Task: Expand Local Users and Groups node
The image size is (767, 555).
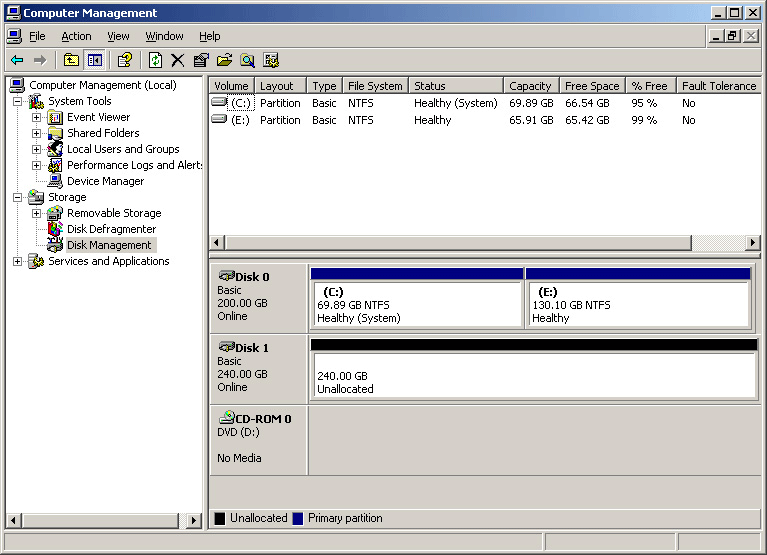Action: click(36, 150)
